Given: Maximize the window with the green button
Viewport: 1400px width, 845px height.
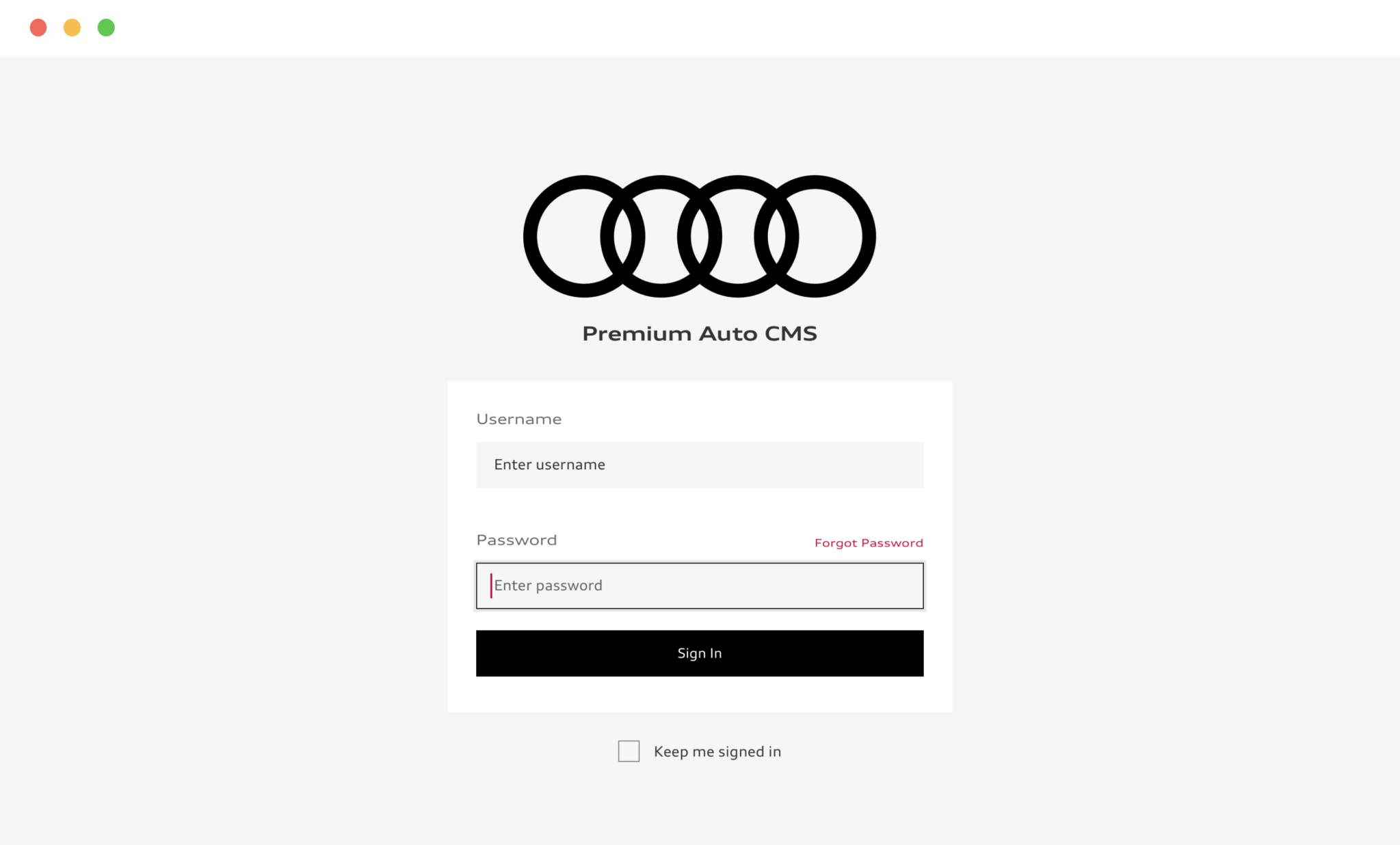Looking at the screenshot, I should [106, 27].
